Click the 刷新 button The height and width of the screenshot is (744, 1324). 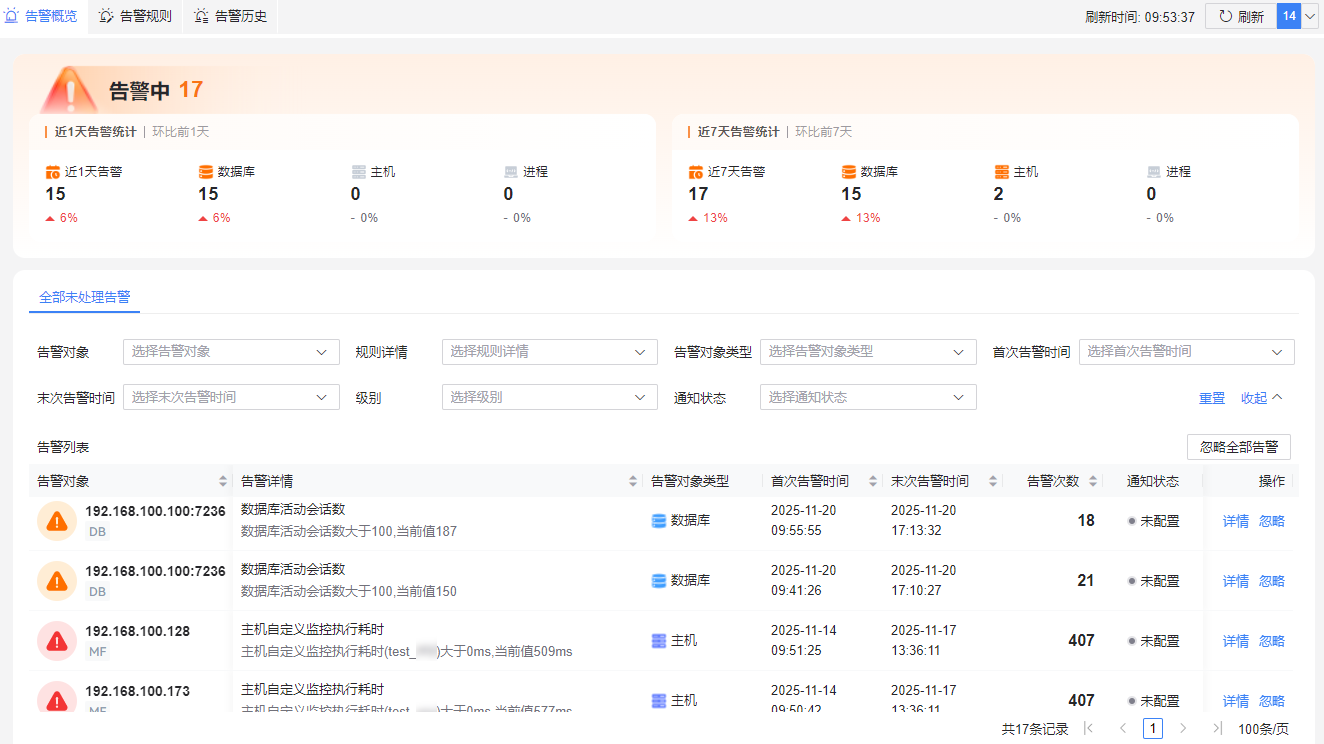[x=1240, y=16]
